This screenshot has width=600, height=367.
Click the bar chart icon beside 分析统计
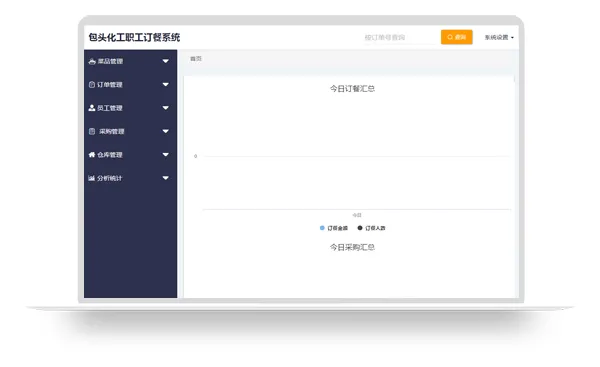pos(91,178)
